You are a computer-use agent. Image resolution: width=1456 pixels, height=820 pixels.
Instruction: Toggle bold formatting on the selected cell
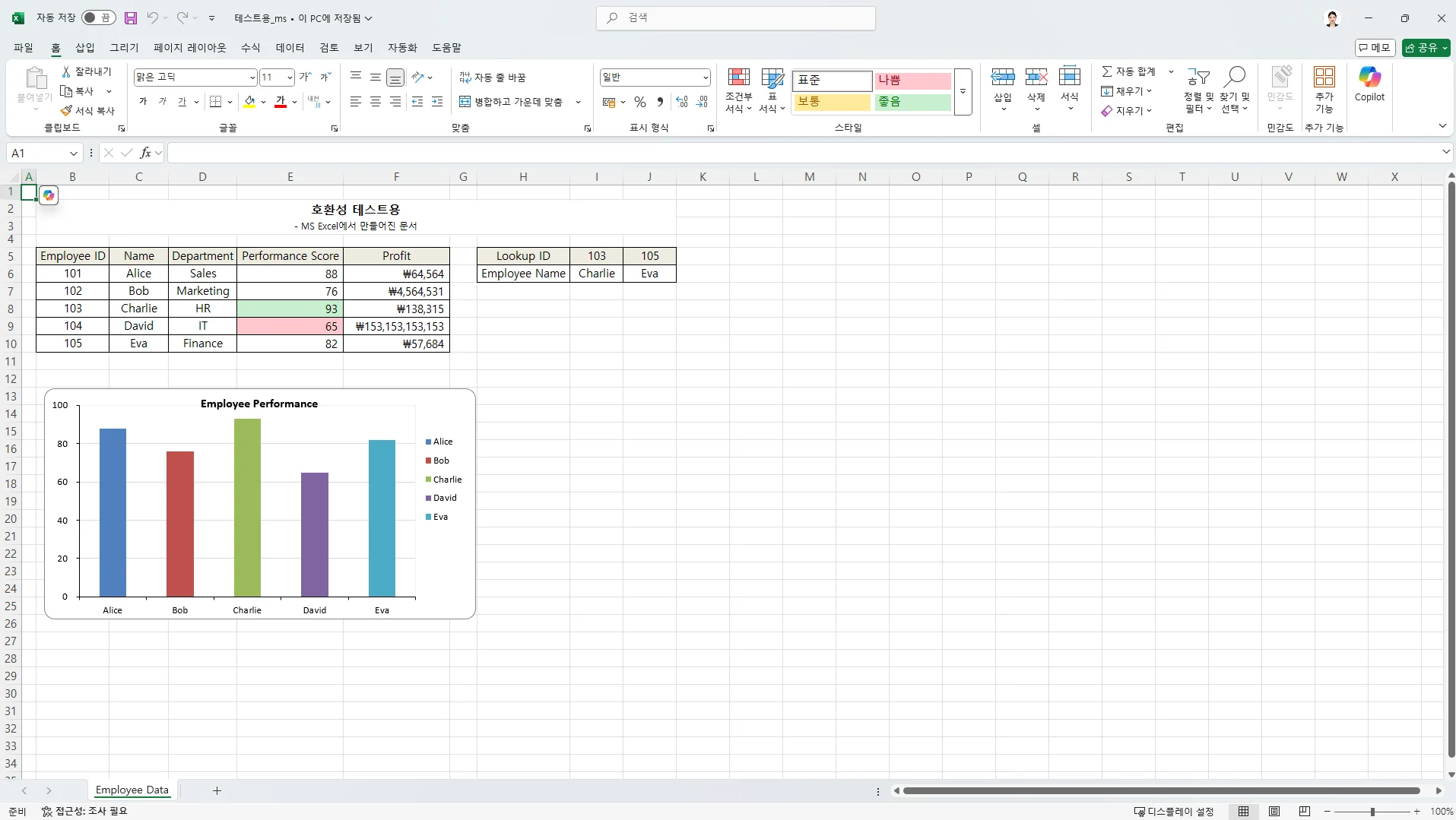(x=142, y=101)
